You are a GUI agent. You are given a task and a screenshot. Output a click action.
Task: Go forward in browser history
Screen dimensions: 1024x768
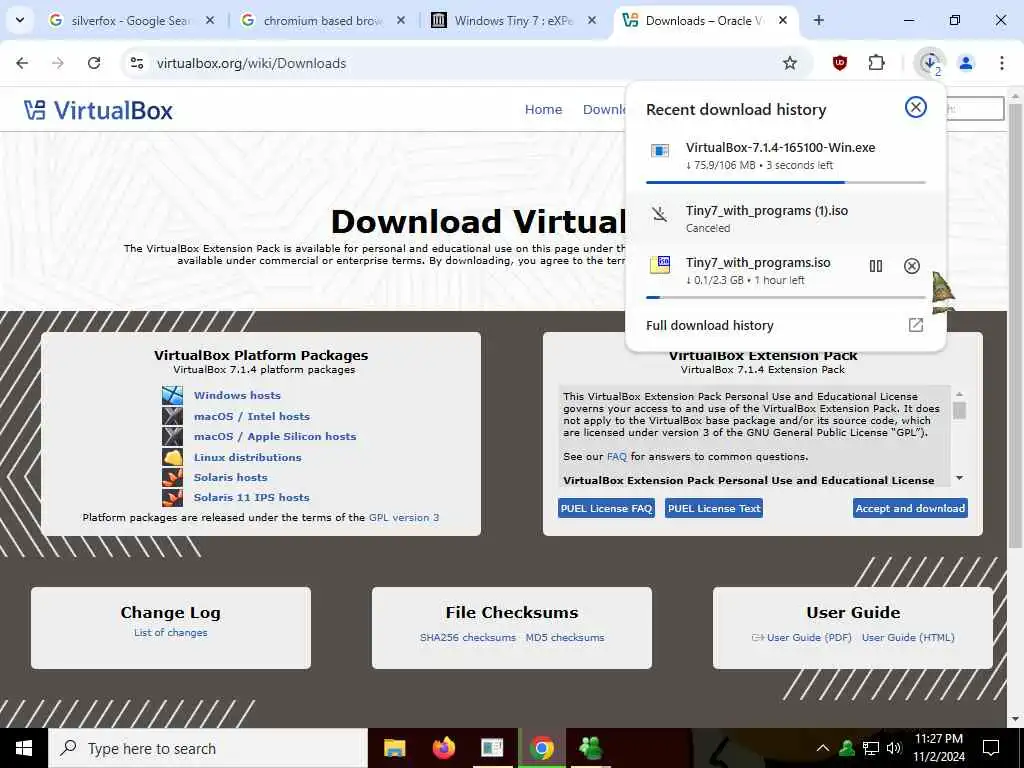pos(58,63)
